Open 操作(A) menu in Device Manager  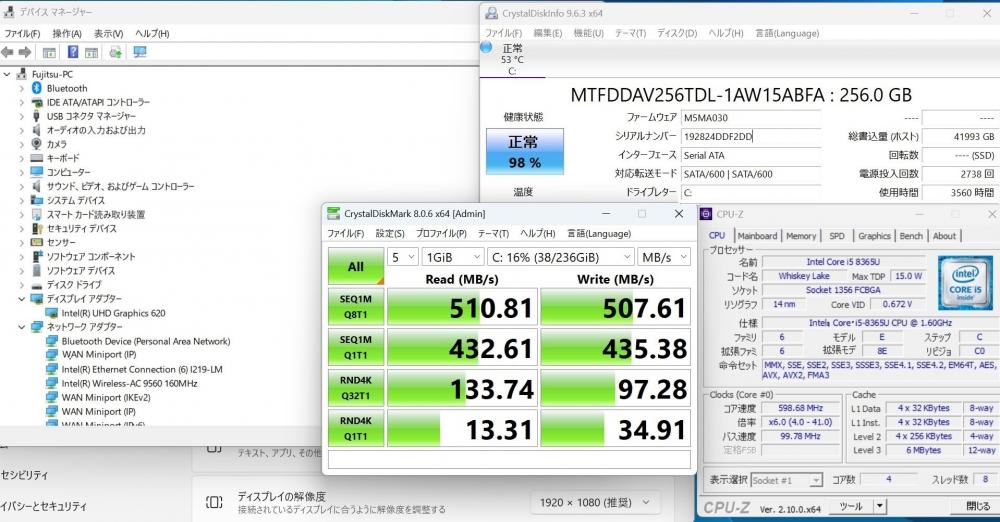67,33
